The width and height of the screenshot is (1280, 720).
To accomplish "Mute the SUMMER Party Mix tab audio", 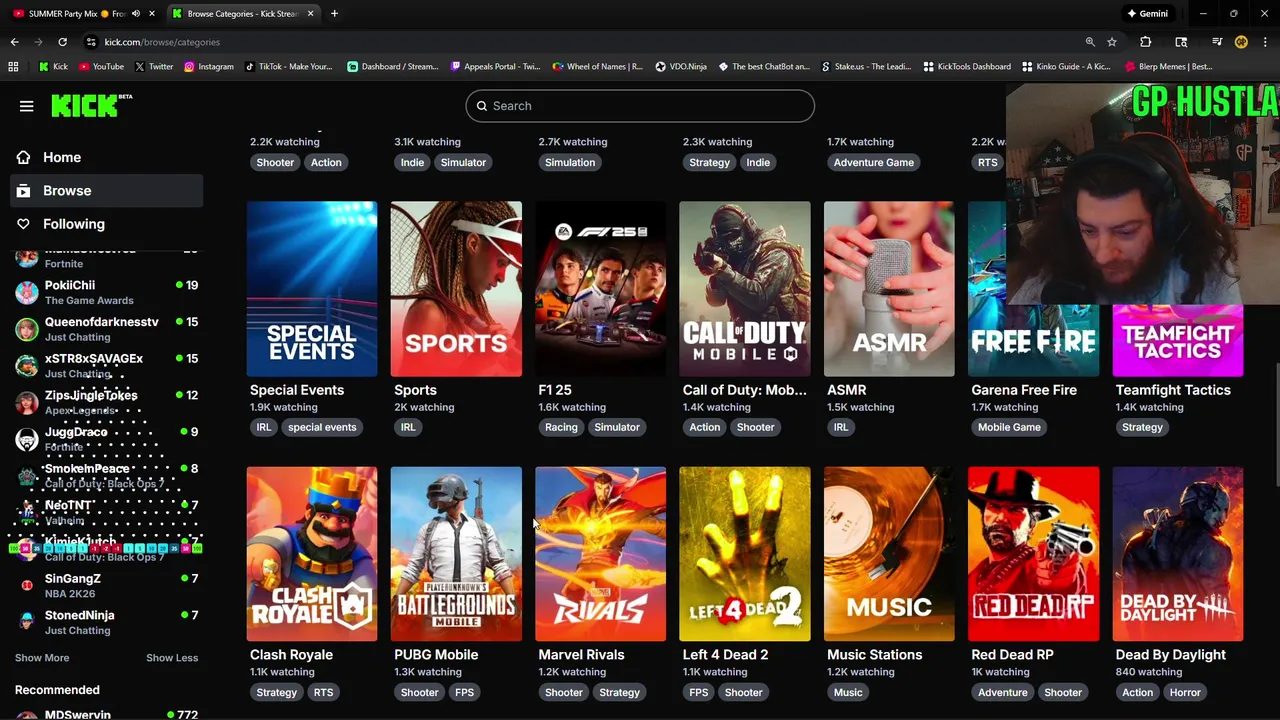I will 136,14.
